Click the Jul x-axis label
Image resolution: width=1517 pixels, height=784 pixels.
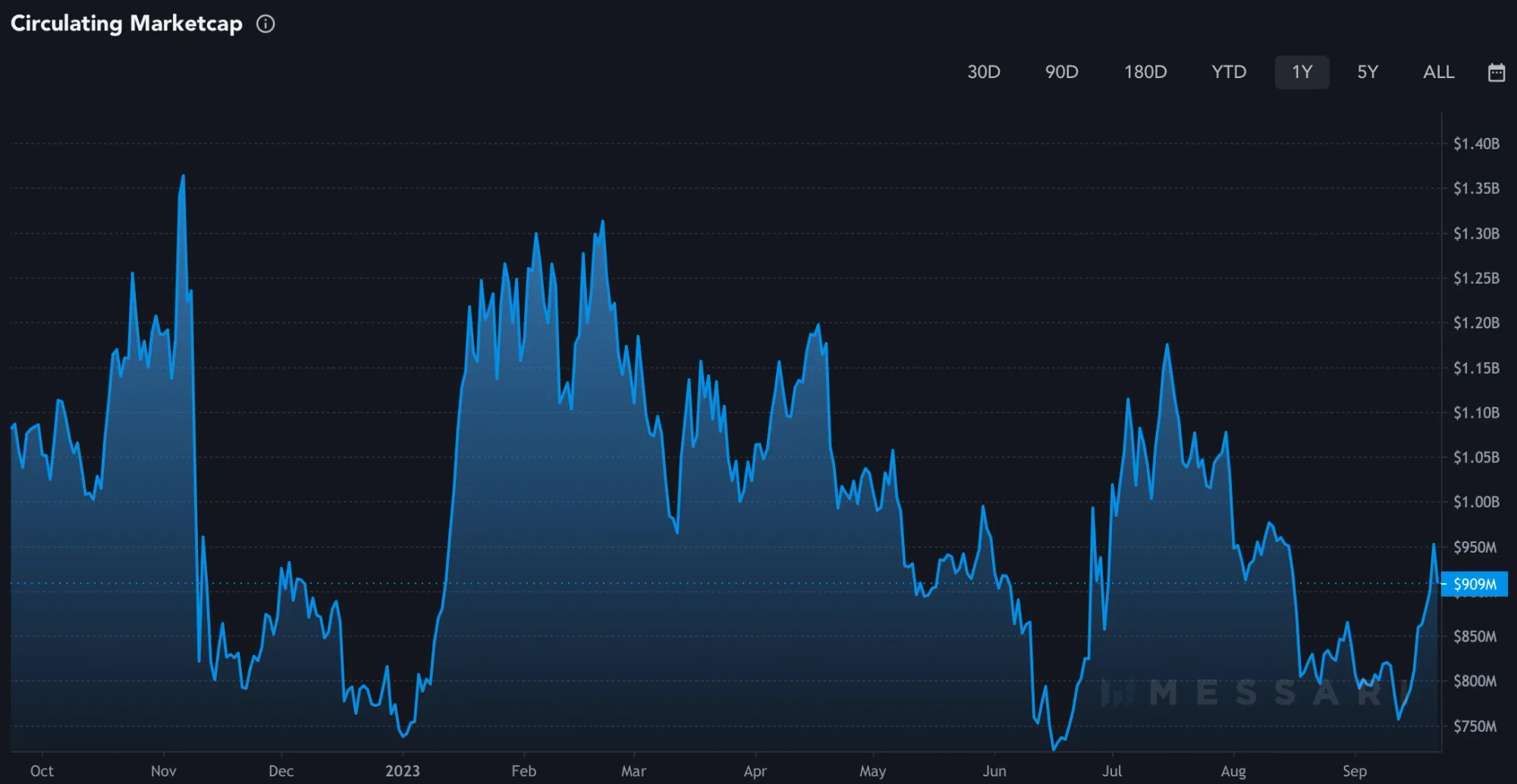click(1112, 771)
